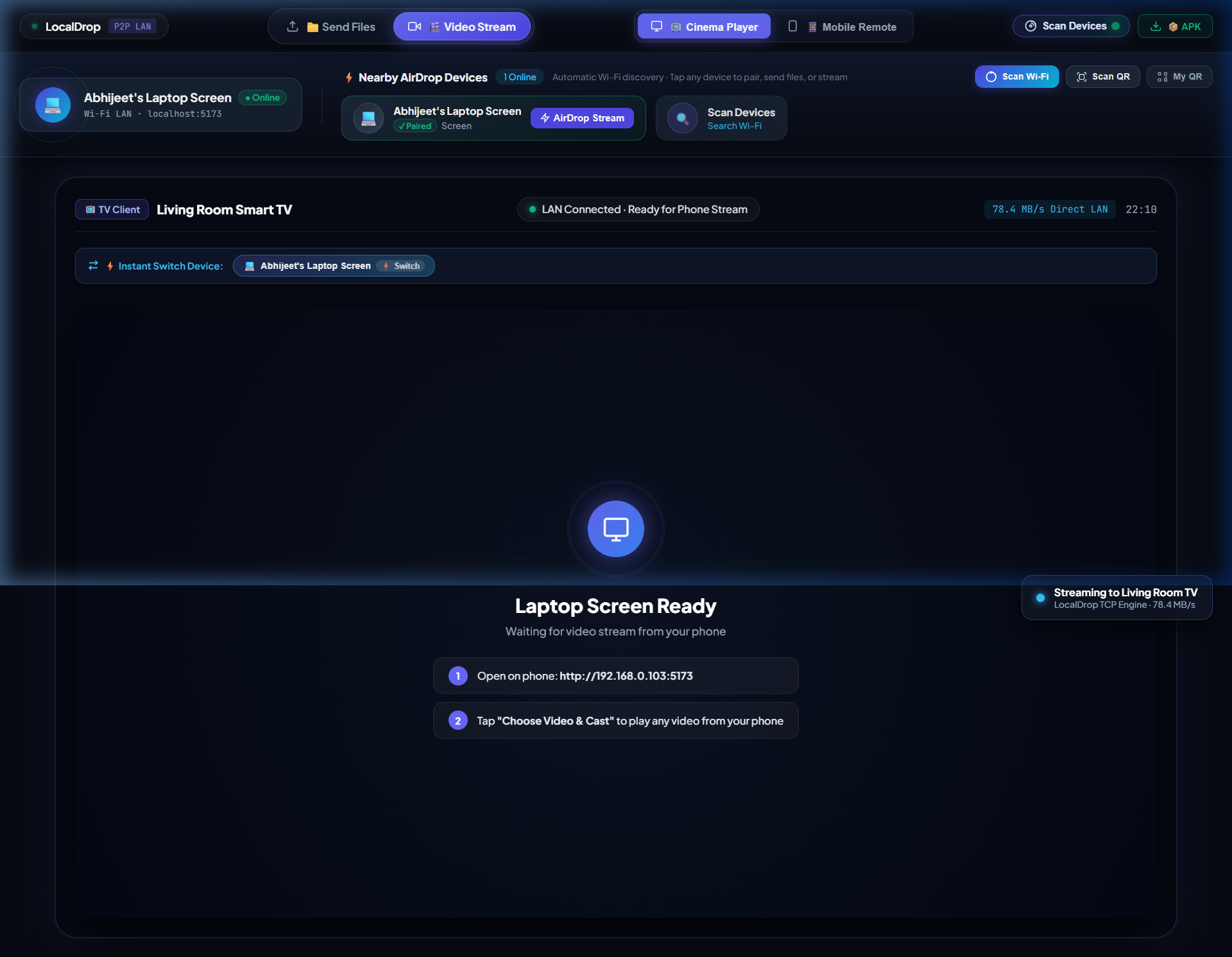1232x957 pixels.
Task: Start AirDrop Stream to paired laptop
Action: click(x=582, y=118)
